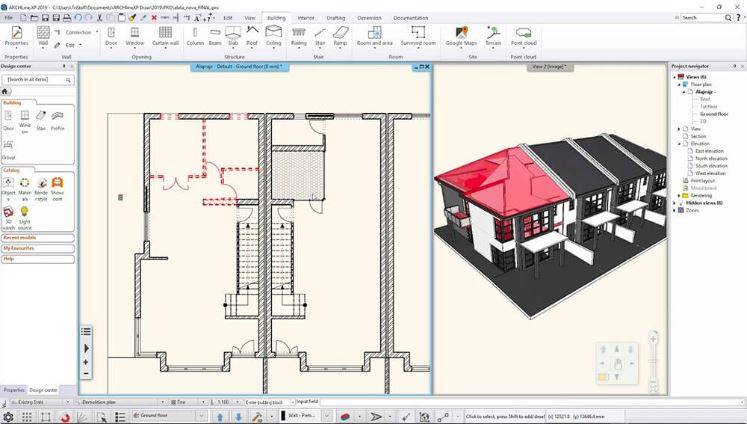The image size is (747, 424).
Task: Open the My favourites section
Action: pyautogui.click(x=38, y=248)
